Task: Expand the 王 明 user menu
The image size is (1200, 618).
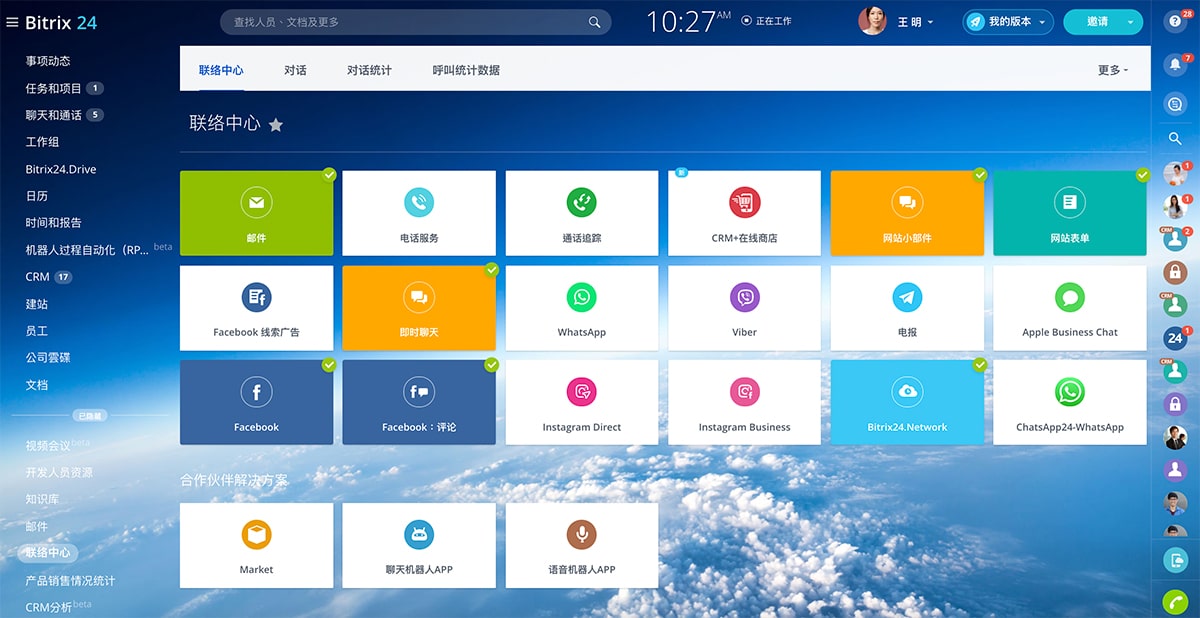Action: [x=915, y=21]
